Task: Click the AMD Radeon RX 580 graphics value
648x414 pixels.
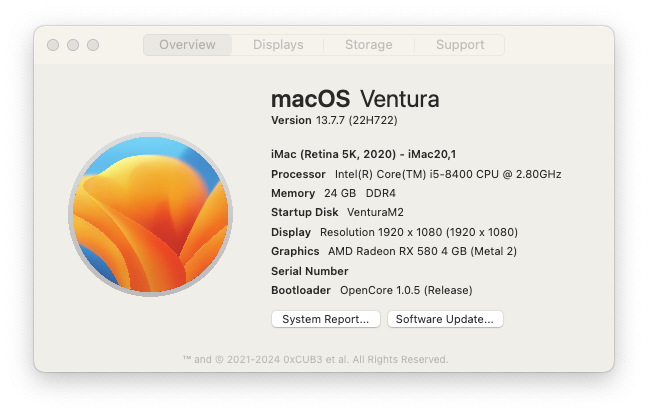Action: click(422, 251)
